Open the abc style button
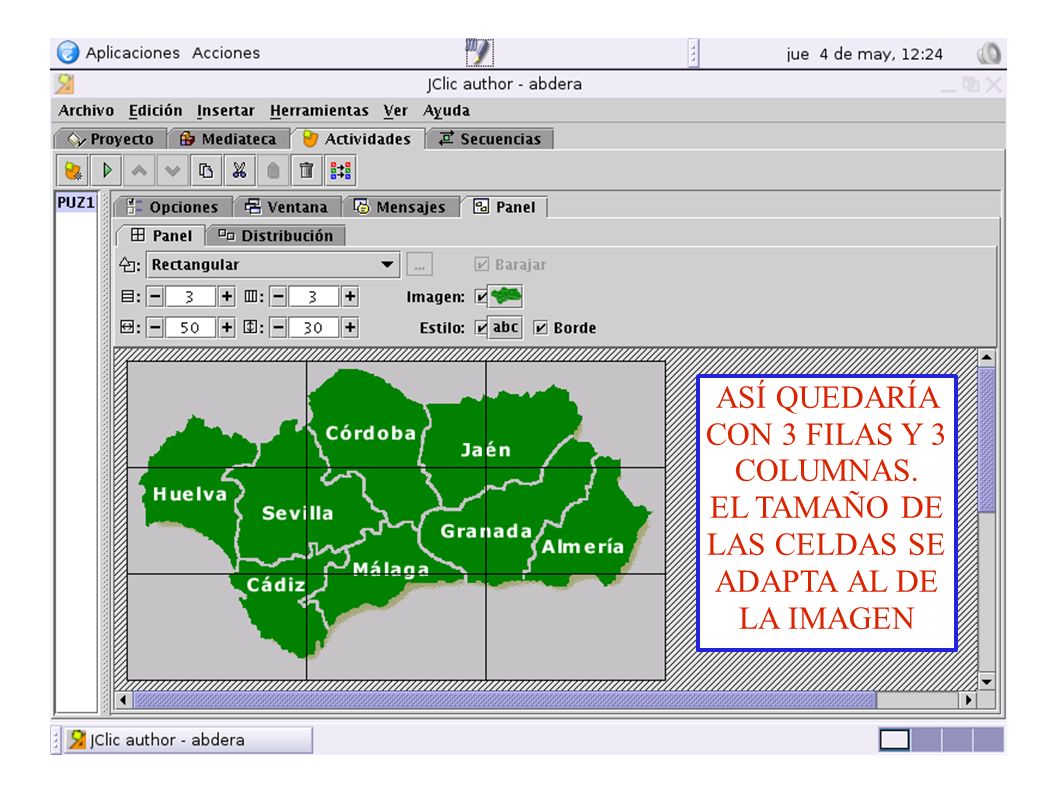 click(505, 327)
